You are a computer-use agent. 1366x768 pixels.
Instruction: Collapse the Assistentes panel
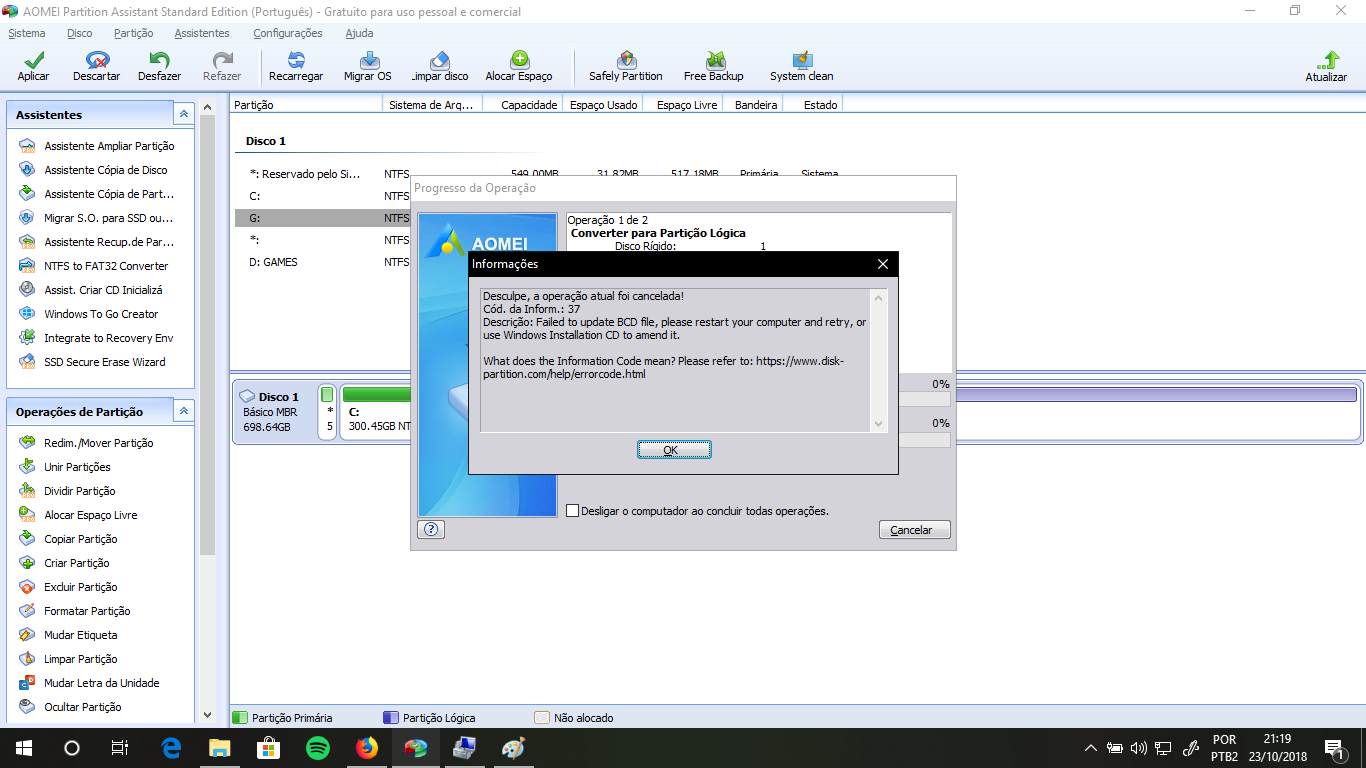pyautogui.click(x=183, y=115)
